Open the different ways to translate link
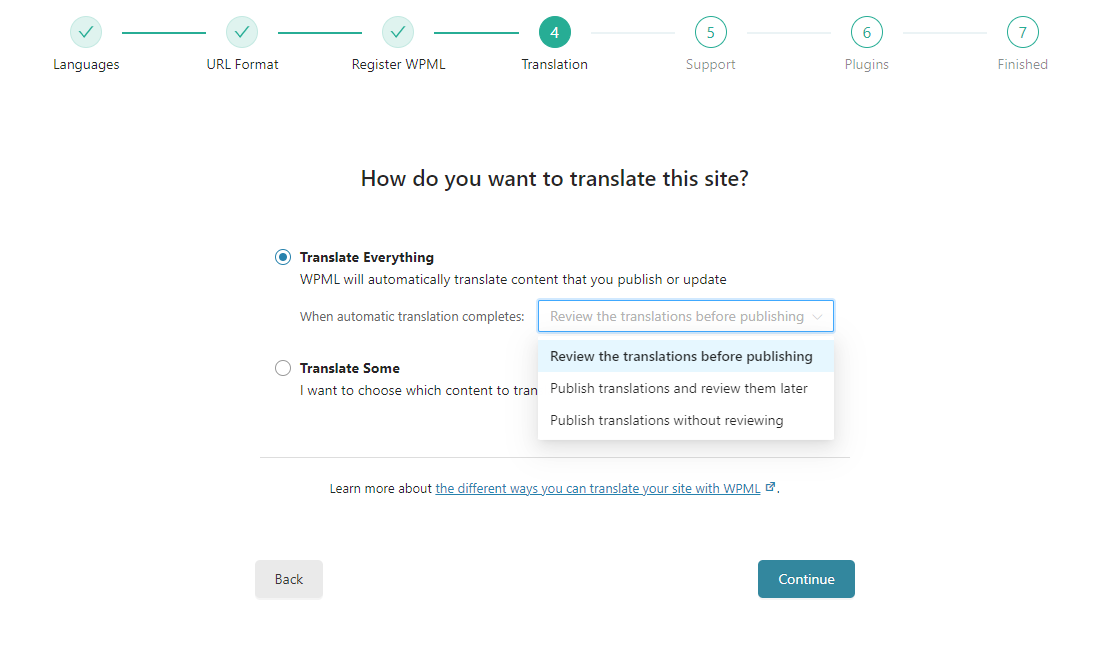 click(x=598, y=488)
